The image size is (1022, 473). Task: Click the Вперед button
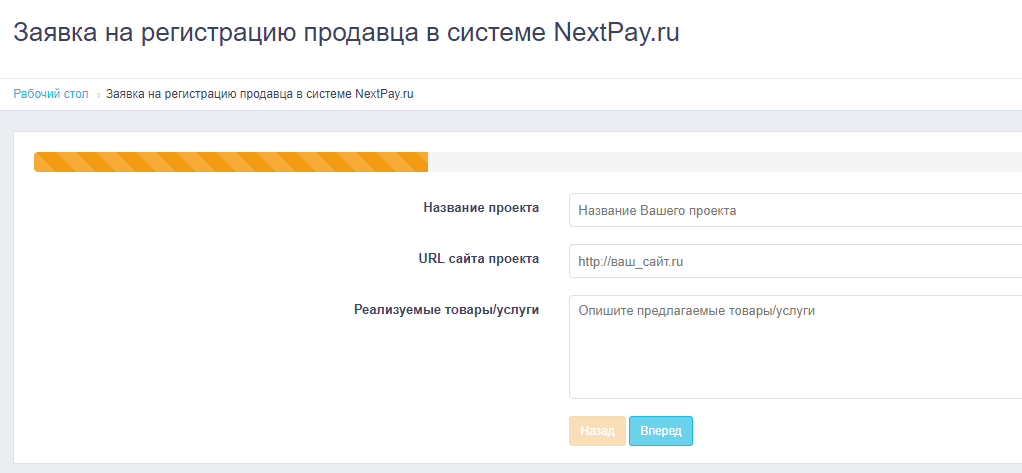tap(661, 431)
